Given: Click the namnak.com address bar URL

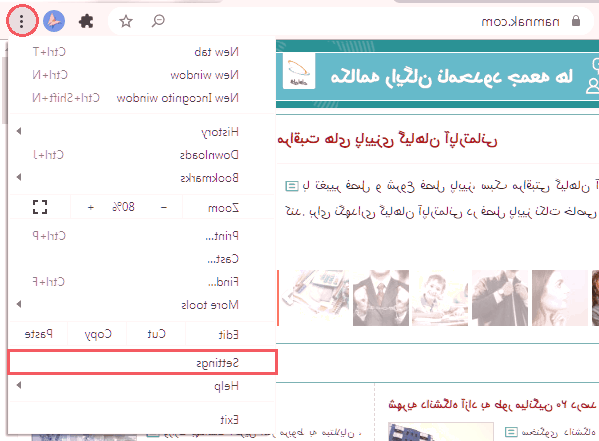Looking at the screenshot, I should (x=520, y=21).
